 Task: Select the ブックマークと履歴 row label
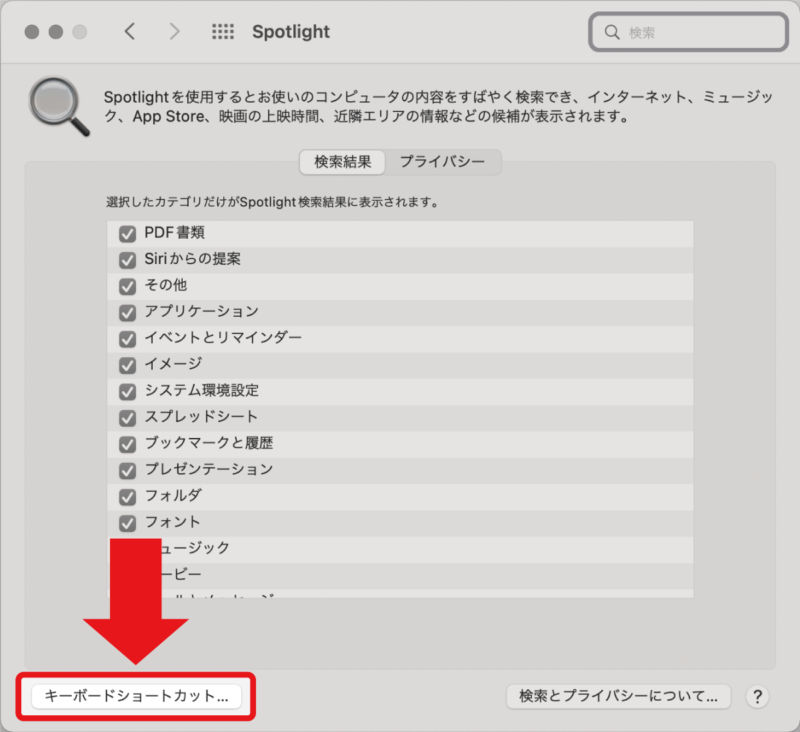click(x=209, y=443)
